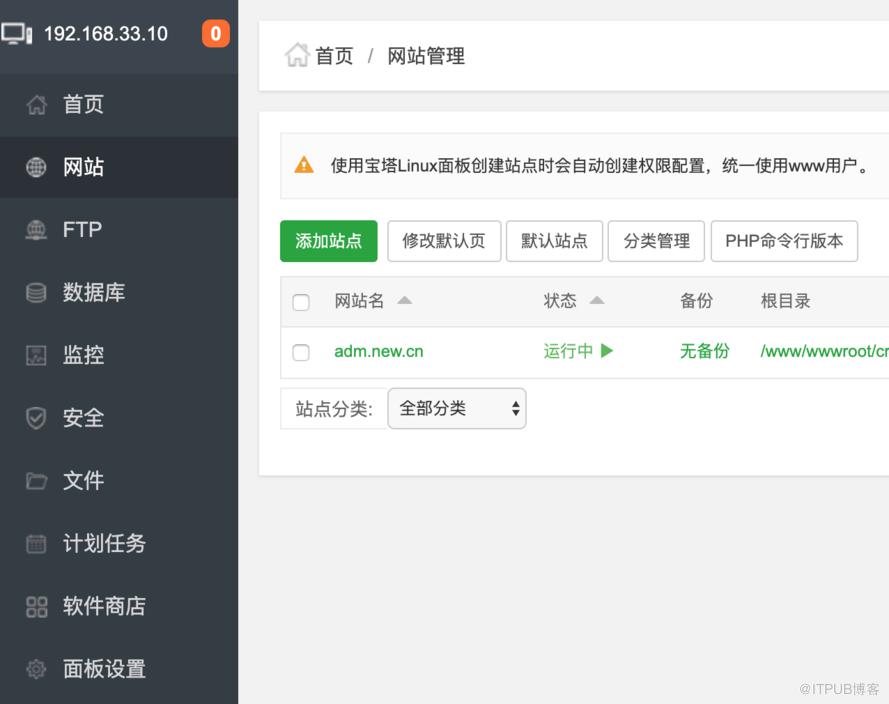Click the 无备份 backup link
Screen dimensions: 889x704
(x=705, y=351)
